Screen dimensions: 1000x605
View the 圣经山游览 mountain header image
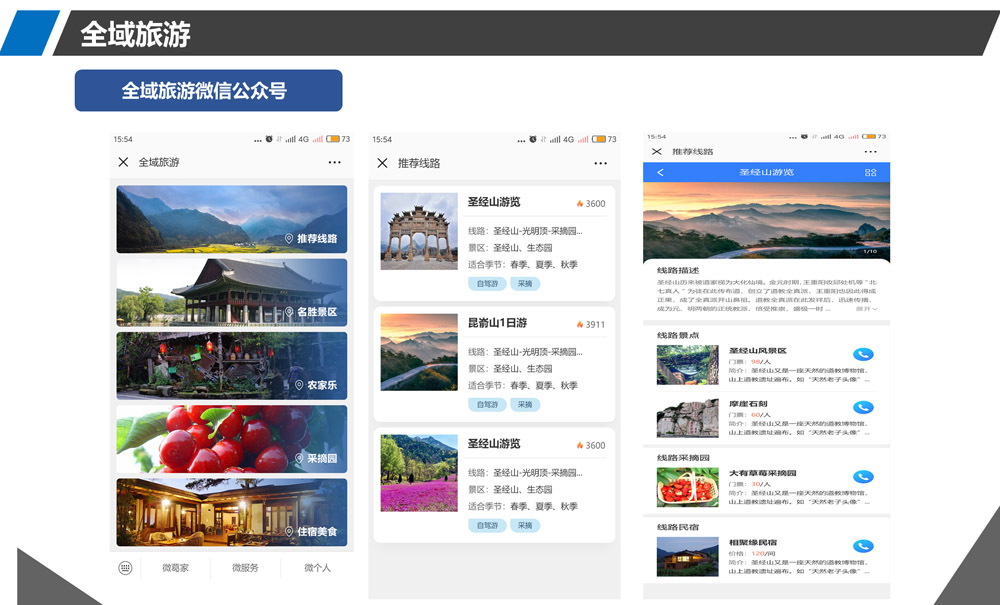[x=766, y=221]
